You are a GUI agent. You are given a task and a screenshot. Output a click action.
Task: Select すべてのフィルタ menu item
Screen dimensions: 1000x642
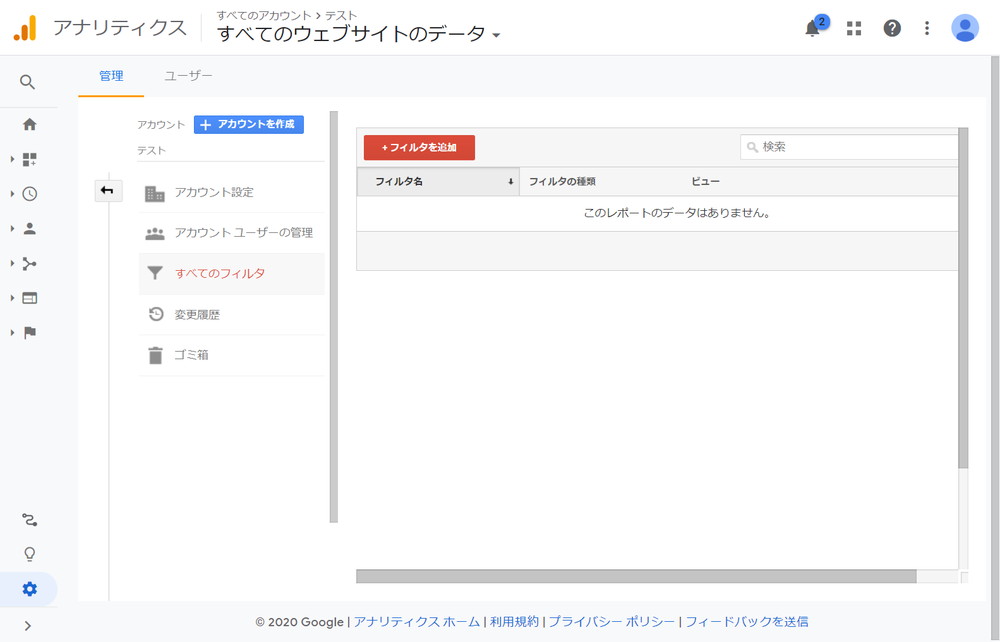coord(232,274)
